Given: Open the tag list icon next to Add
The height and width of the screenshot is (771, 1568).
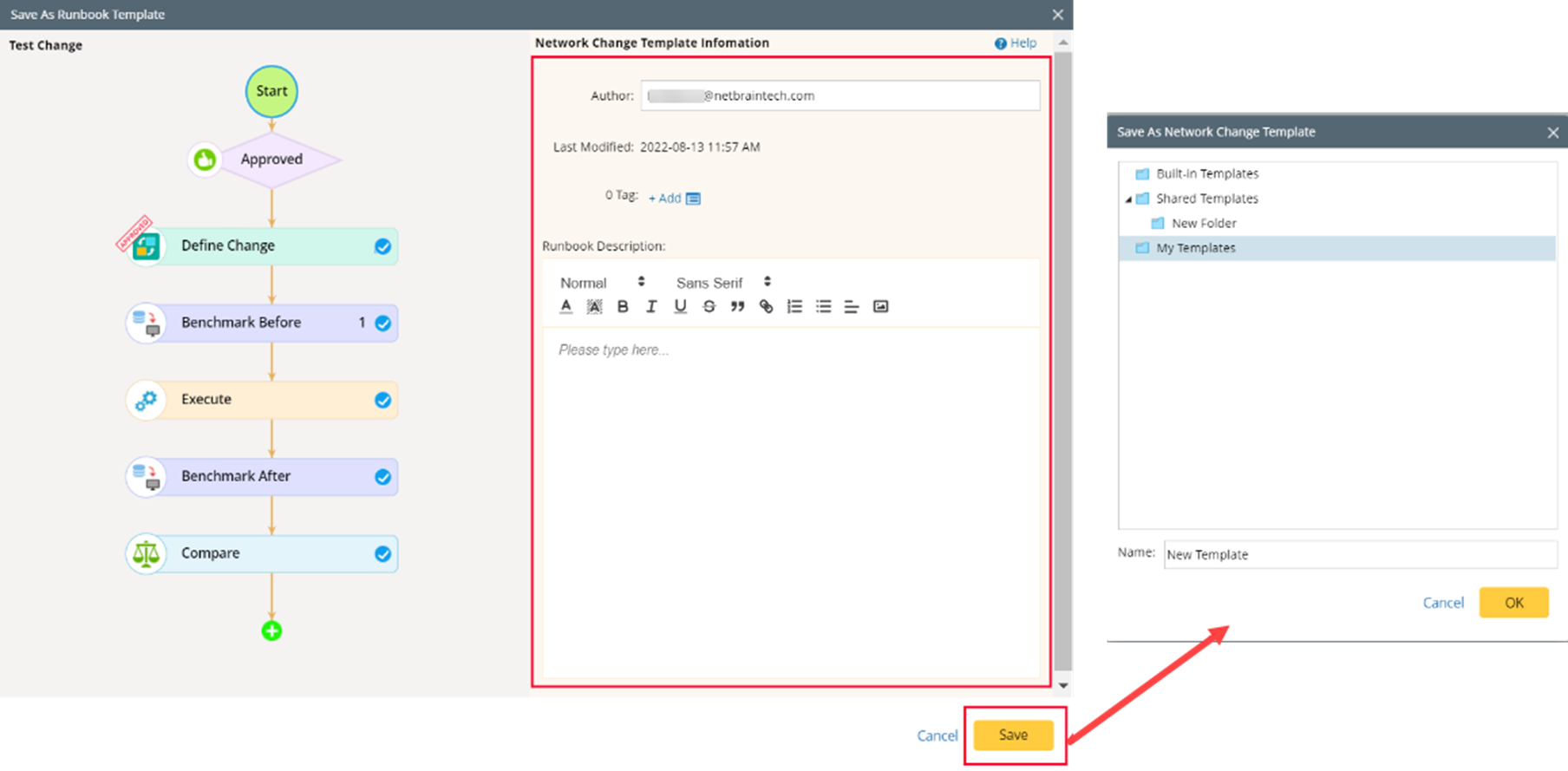Looking at the screenshot, I should (x=693, y=199).
